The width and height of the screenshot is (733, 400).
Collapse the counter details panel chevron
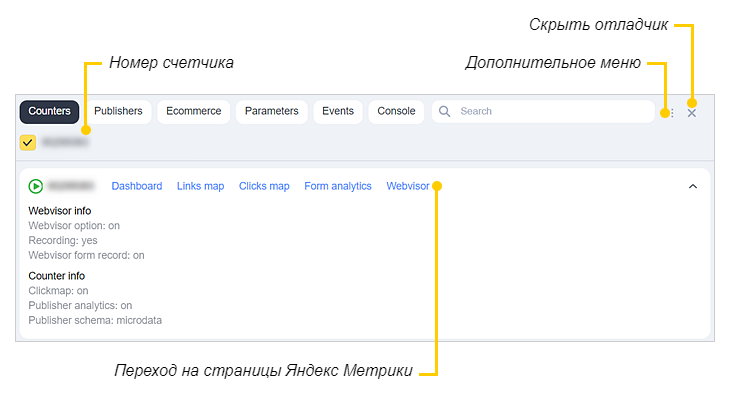coord(693,186)
